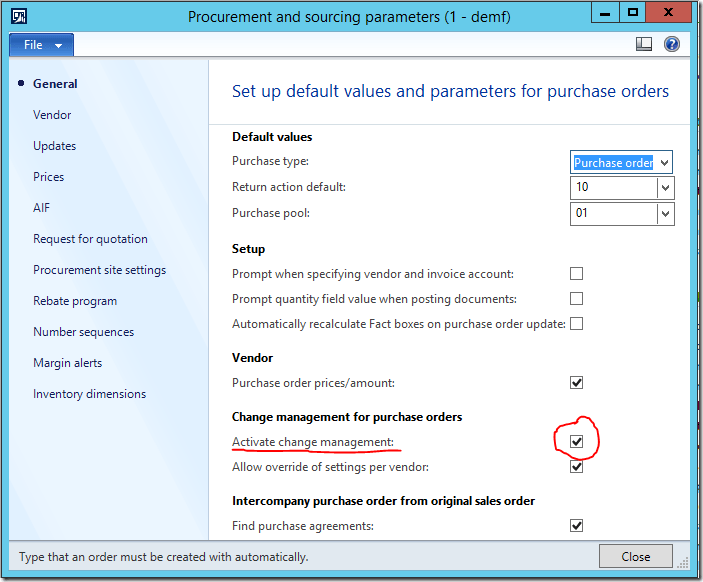Screen dimensions: 703x582
Task: Select the Inventory dimensions section
Action: tap(89, 394)
